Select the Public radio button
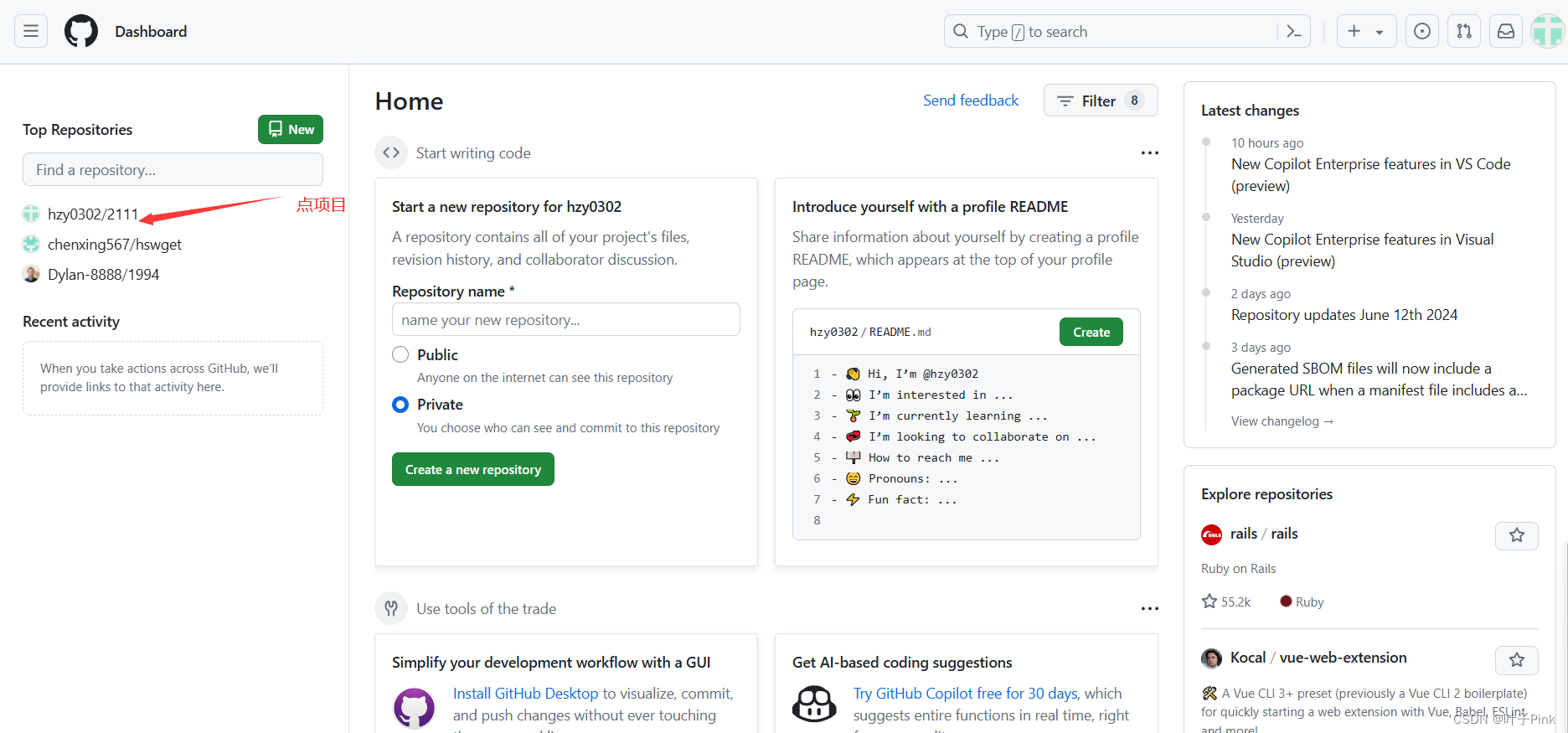1568x733 pixels. point(400,354)
